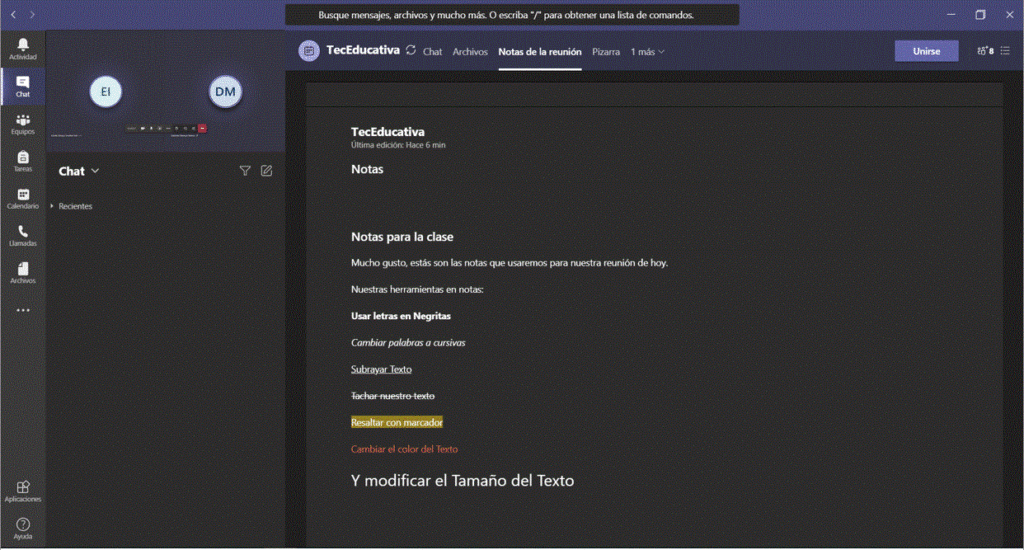The image size is (1024, 550).
Task: Open the '1 más' tabs dropdown
Action: coord(647,52)
